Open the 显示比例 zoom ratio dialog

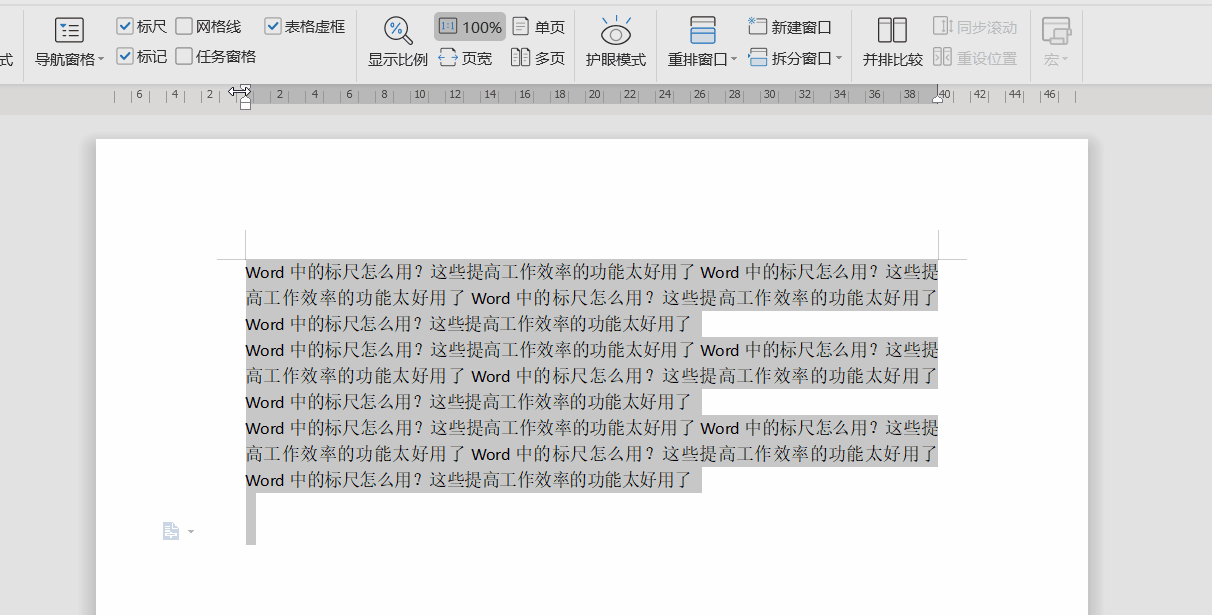click(398, 43)
